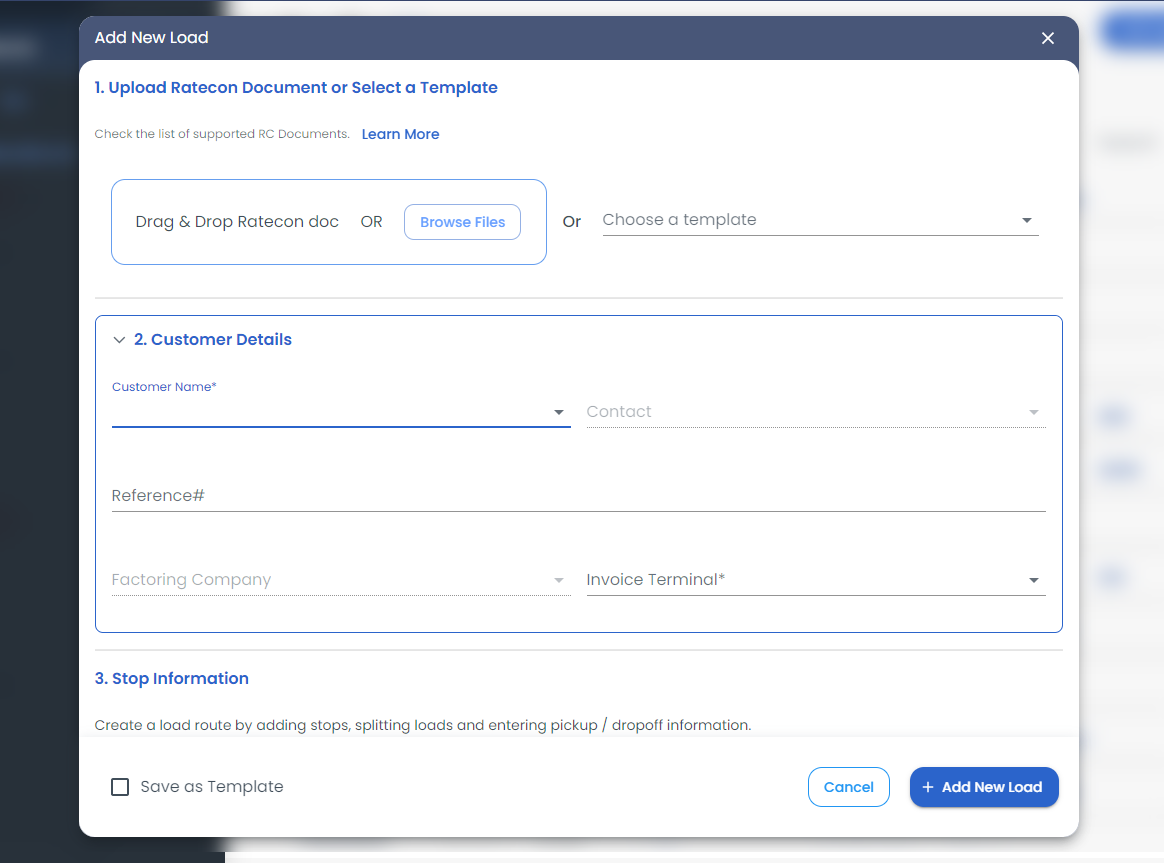Click the Cancel button
Screen dimensions: 1164x863
(x=849, y=787)
